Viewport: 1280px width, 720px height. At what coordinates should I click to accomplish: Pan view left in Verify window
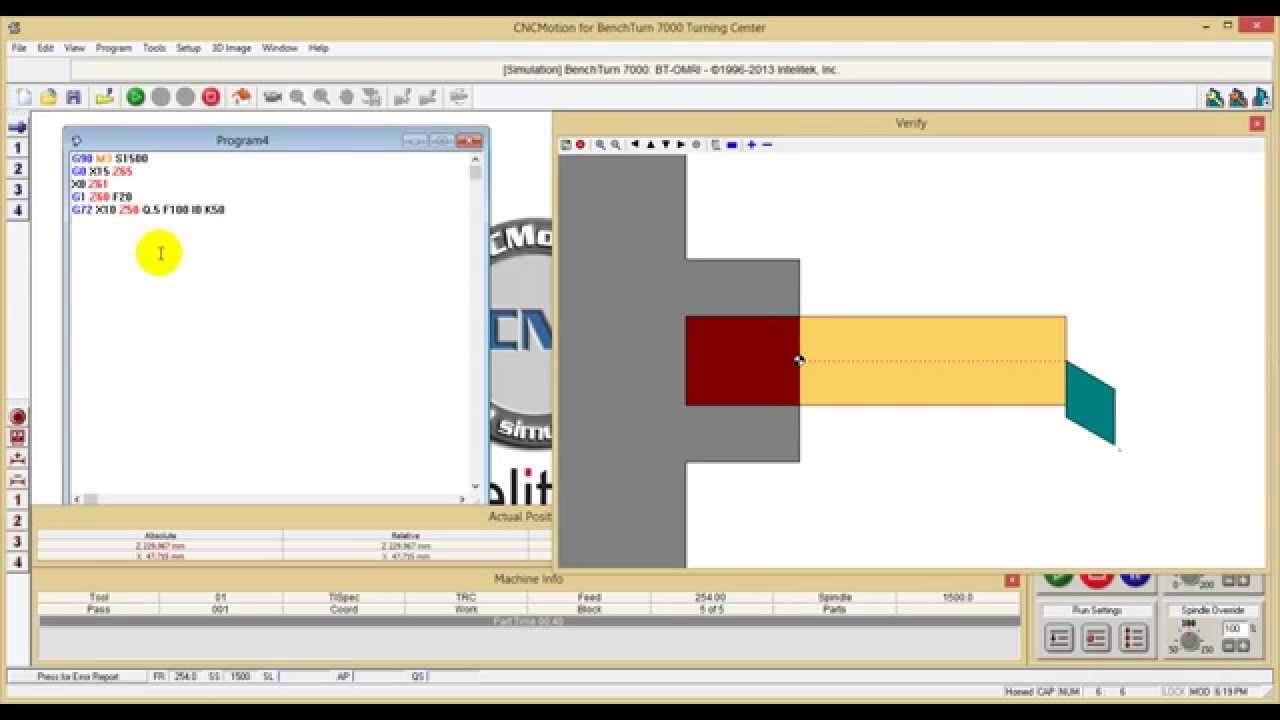[635, 145]
